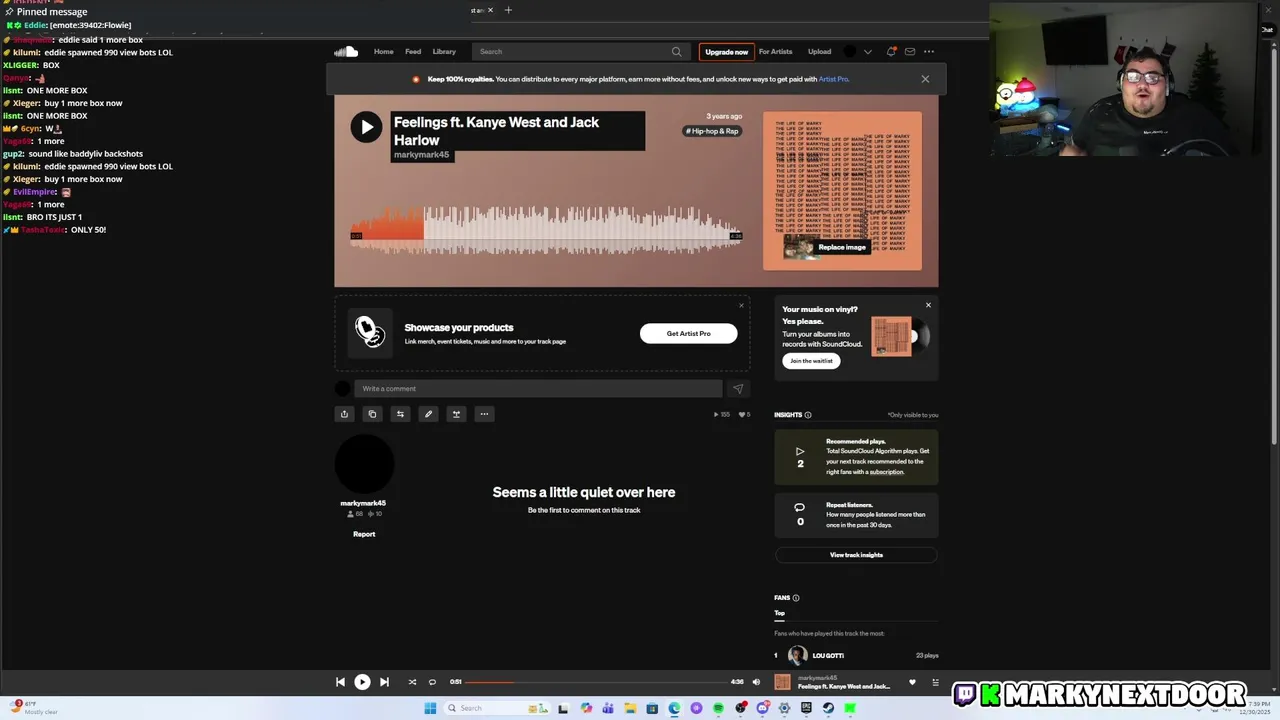This screenshot has height=720, width=1280.
Task: Click the distribute track icon
Action: 456,414
